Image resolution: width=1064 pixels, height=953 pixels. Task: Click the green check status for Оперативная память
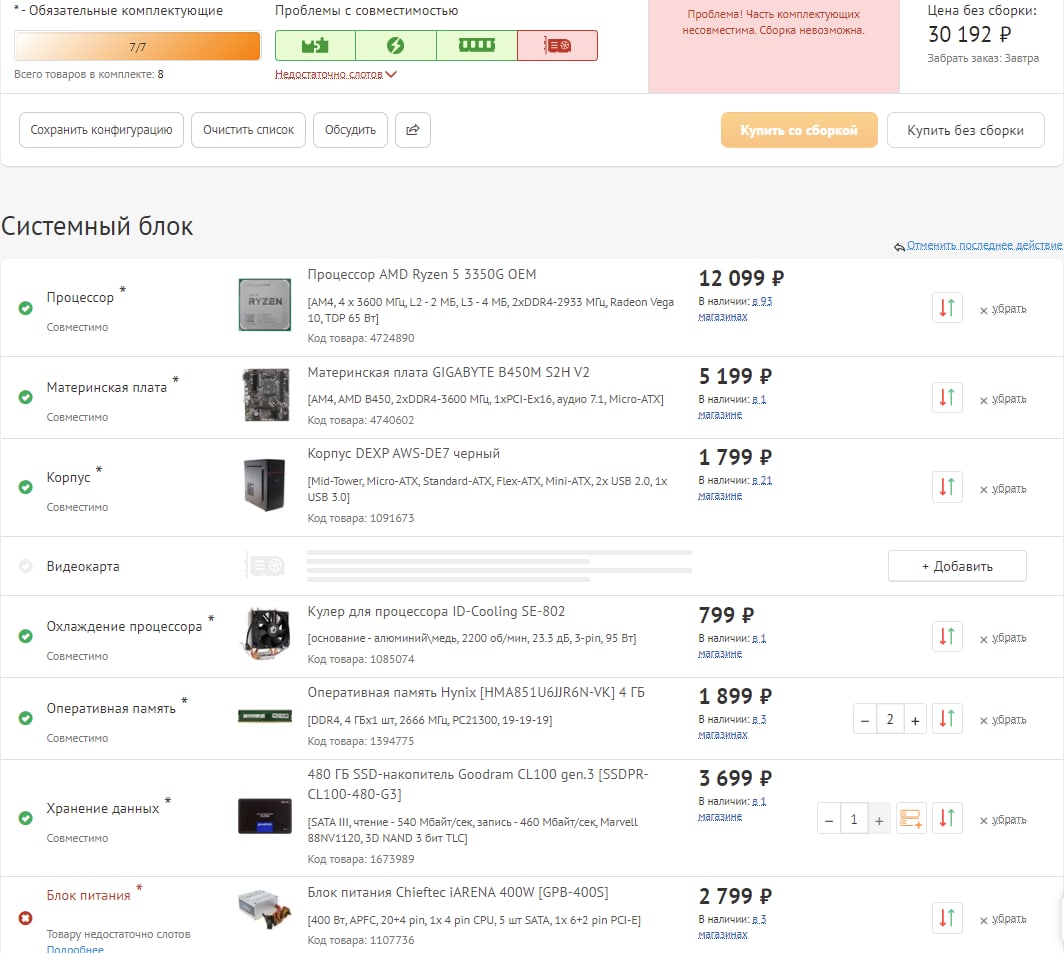[26, 718]
